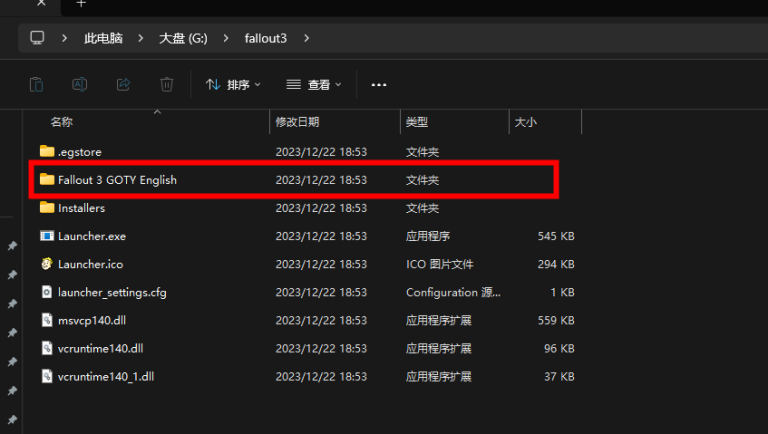Click the Paste toolbar icon
The height and width of the screenshot is (434, 768).
tap(37, 85)
